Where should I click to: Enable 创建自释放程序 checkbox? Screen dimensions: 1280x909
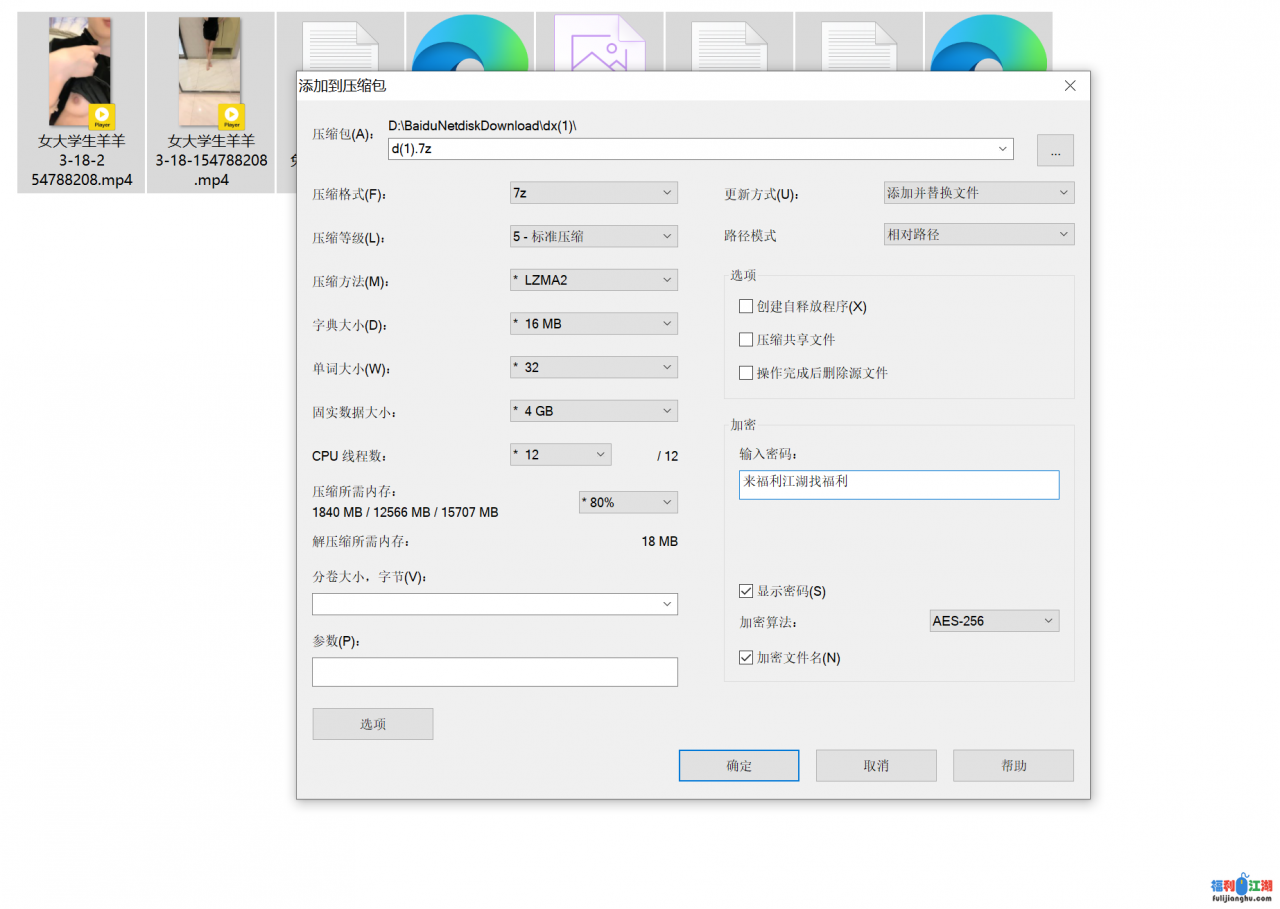pyautogui.click(x=746, y=306)
